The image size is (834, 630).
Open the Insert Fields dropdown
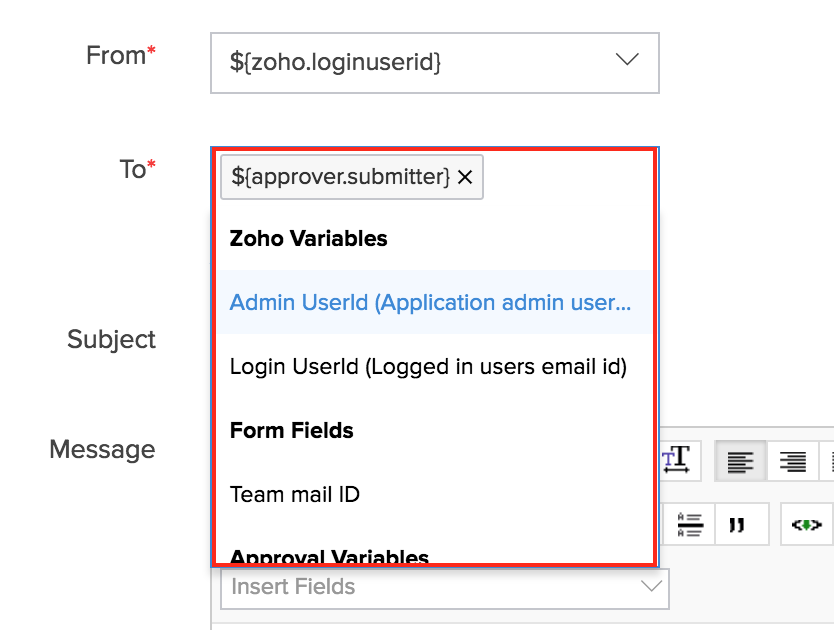coord(445,587)
